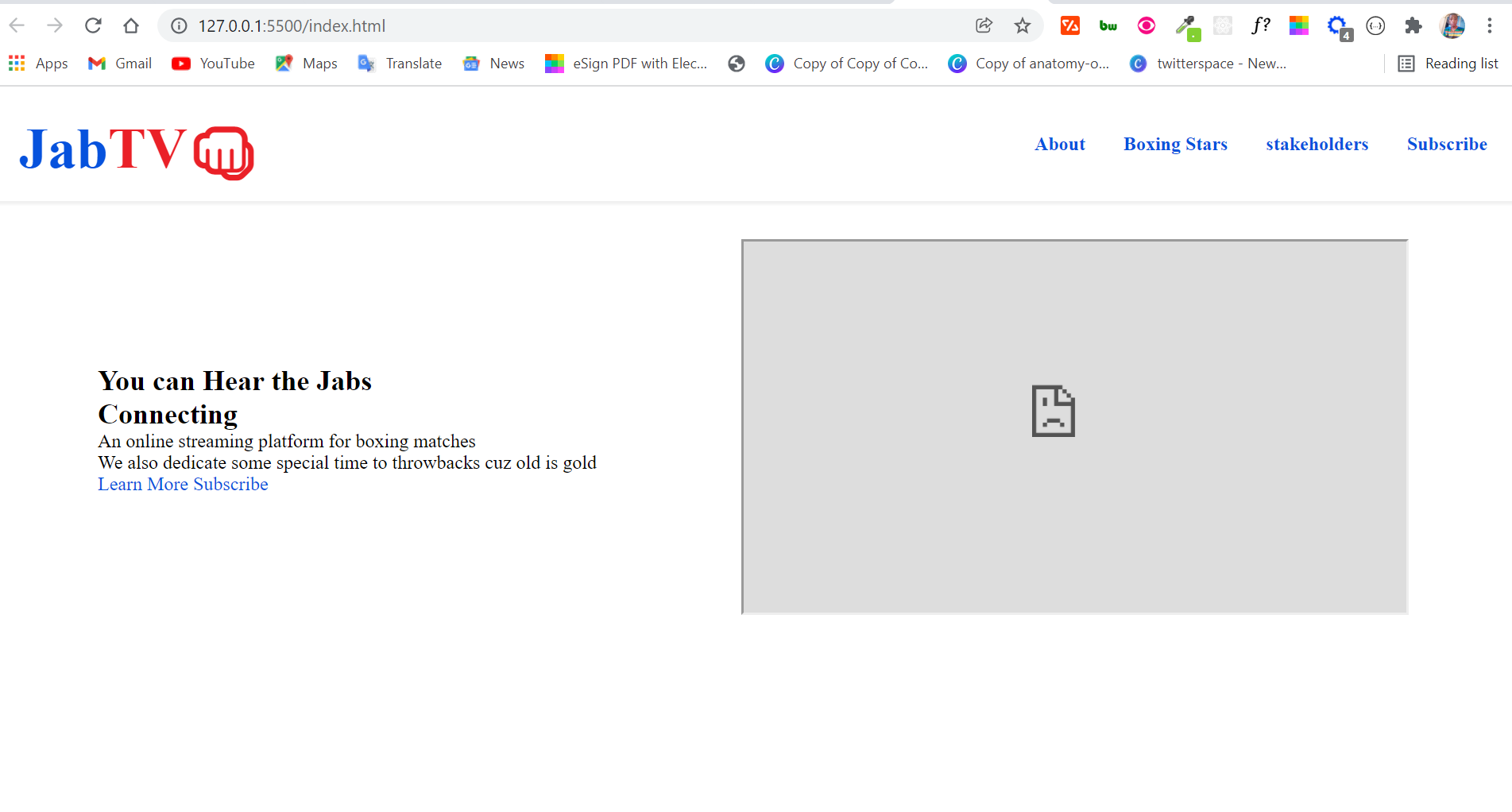Image resolution: width=1512 pixels, height=812 pixels.
Task: Click text about throwbacks cuz old is gold
Action: pyautogui.click(x=347, y=462)
